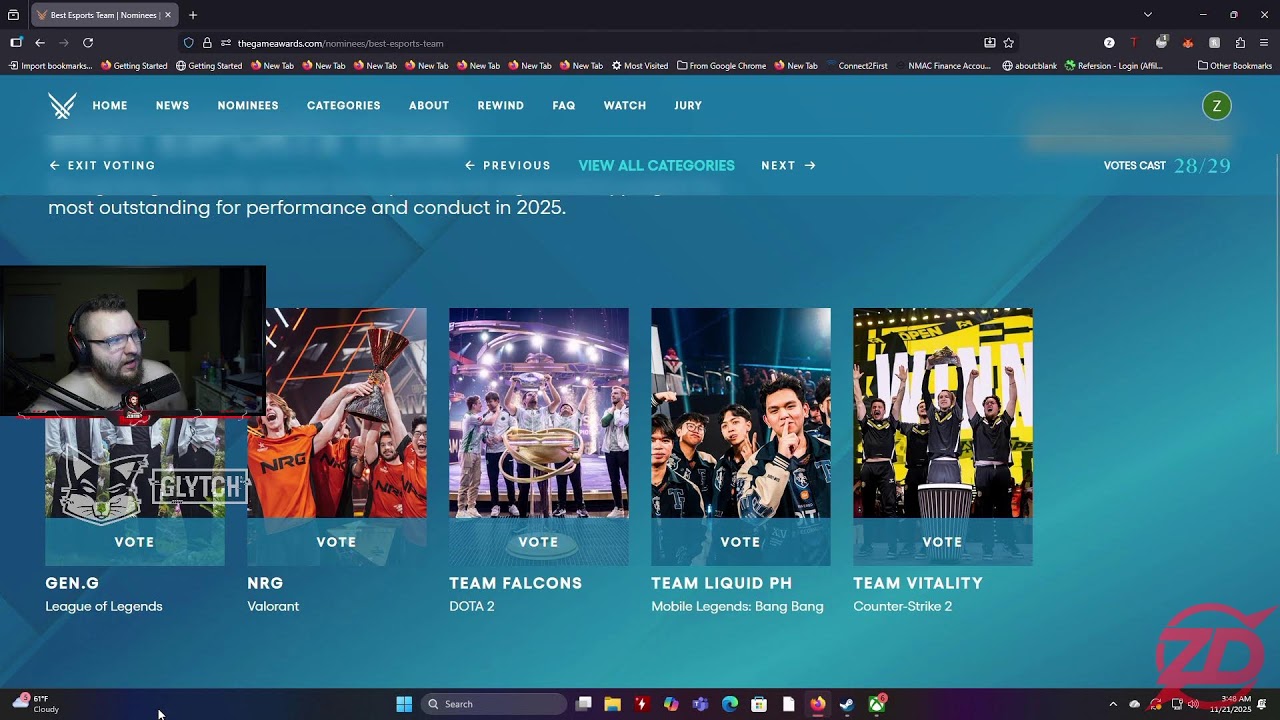Open Windows Start menu
Image resolution: width=1280 pixels, height=720 pixels.
click(404, 704)
